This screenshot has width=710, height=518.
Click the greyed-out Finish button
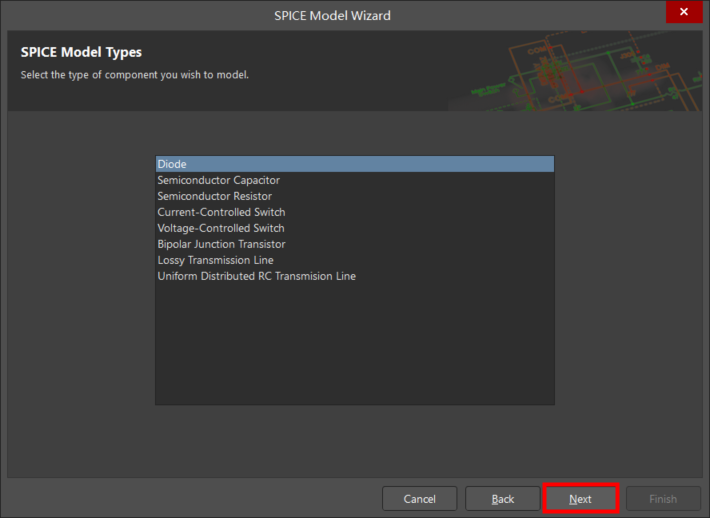tap(663, 499)
